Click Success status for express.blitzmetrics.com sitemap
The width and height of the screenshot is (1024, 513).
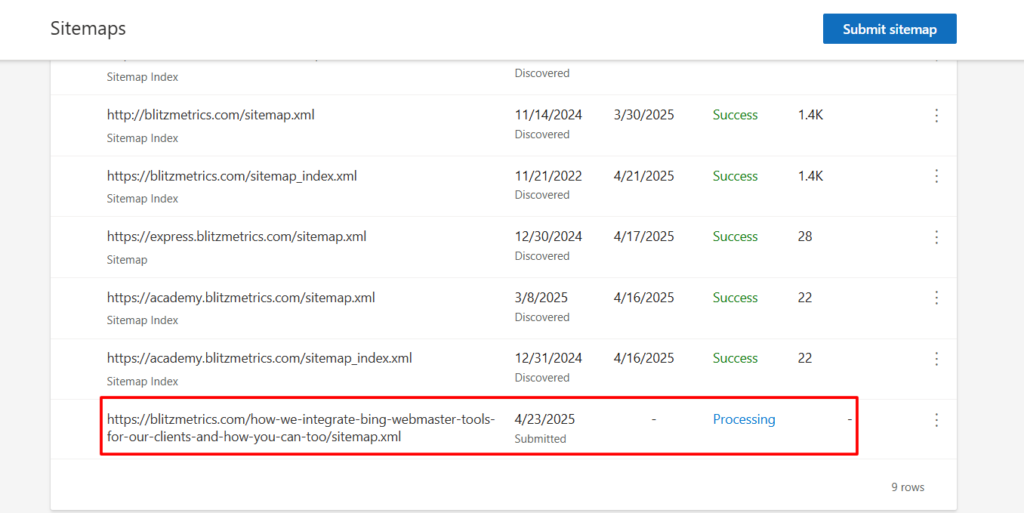tap(735, 236)
